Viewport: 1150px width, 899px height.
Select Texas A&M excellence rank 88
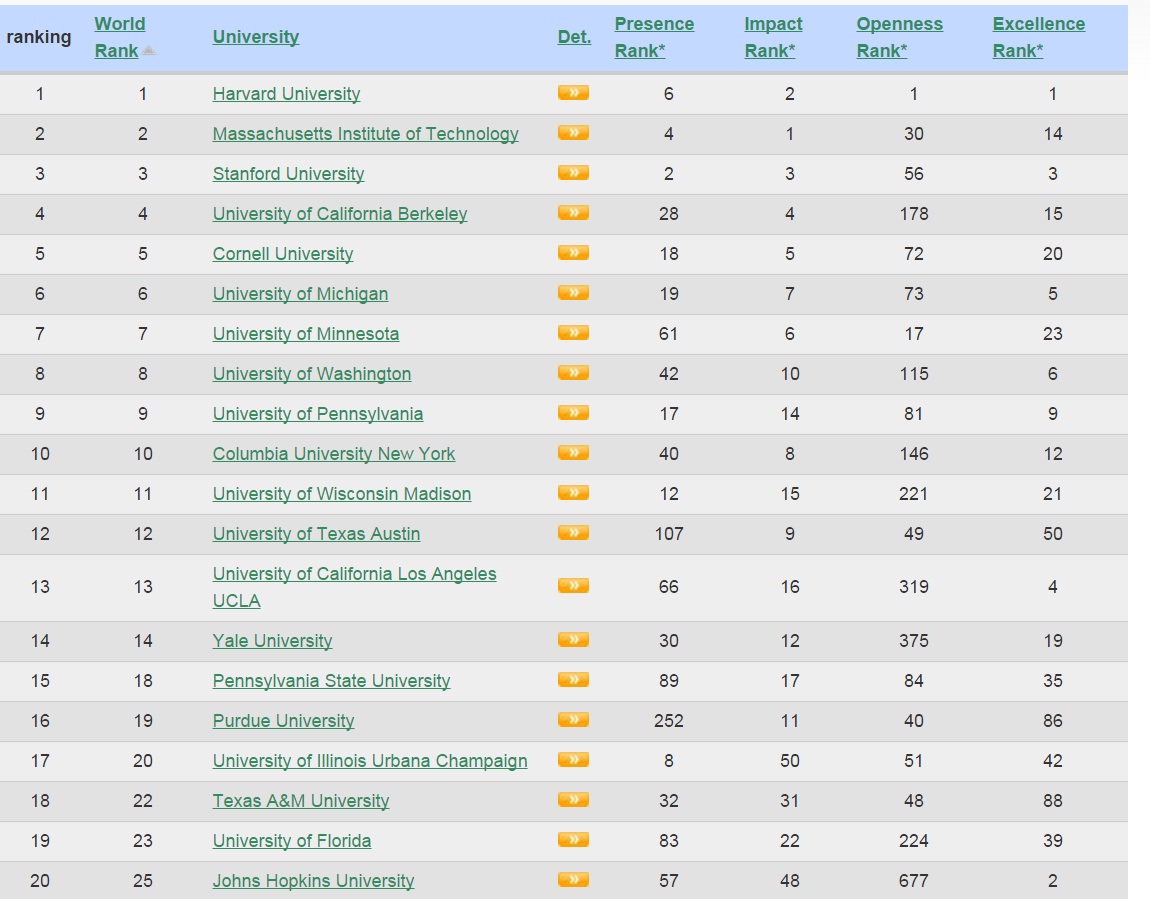[x=1052, y=801]
